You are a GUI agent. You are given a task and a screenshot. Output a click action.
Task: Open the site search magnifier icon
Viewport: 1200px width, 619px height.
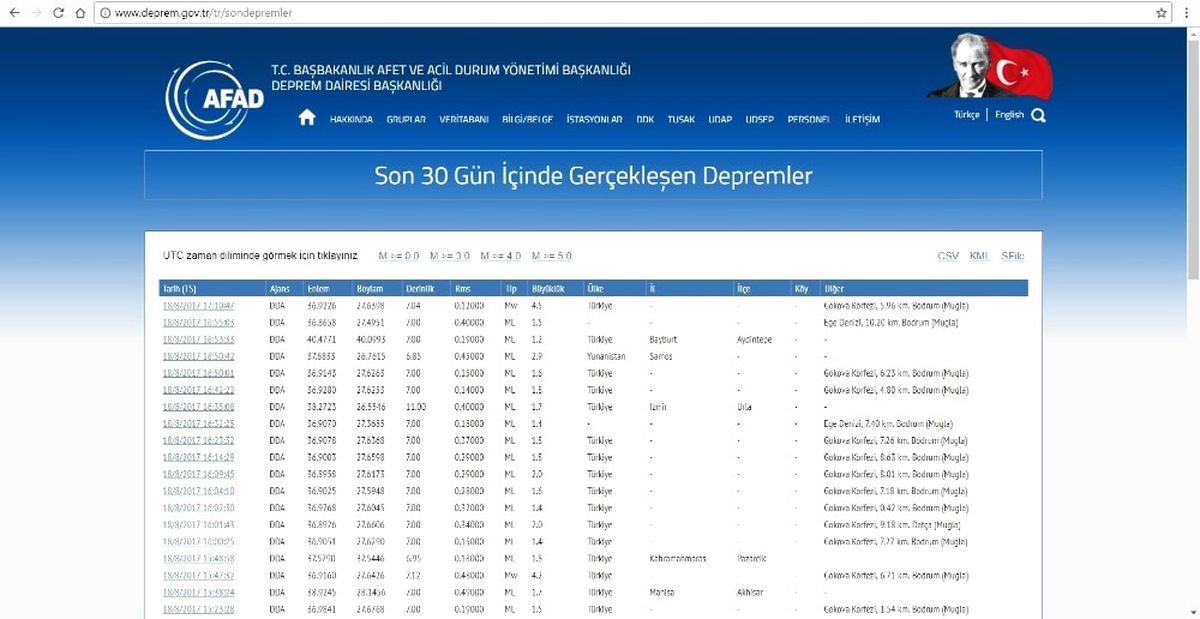(x=1038, y=115)
